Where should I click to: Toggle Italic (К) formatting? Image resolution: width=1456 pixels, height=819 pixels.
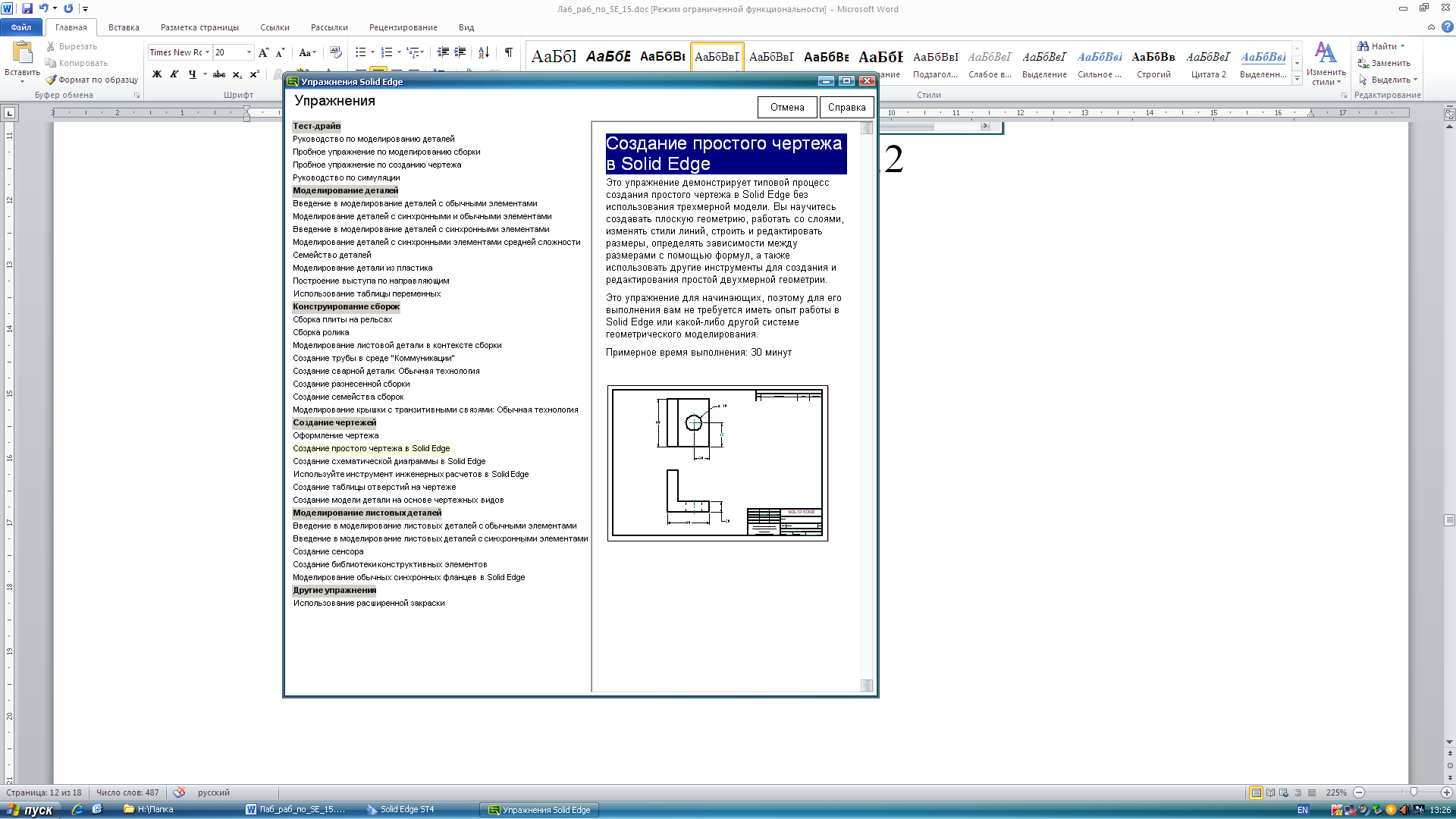[174, 74]
